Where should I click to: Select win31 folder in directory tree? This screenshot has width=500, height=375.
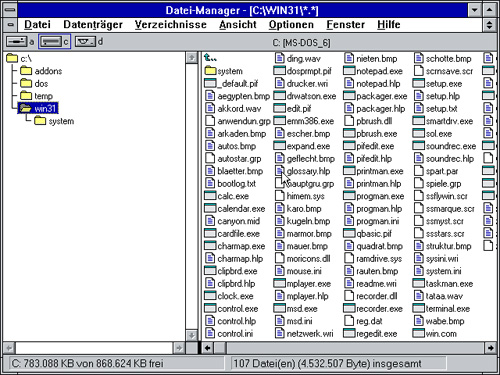click(38, 108)
